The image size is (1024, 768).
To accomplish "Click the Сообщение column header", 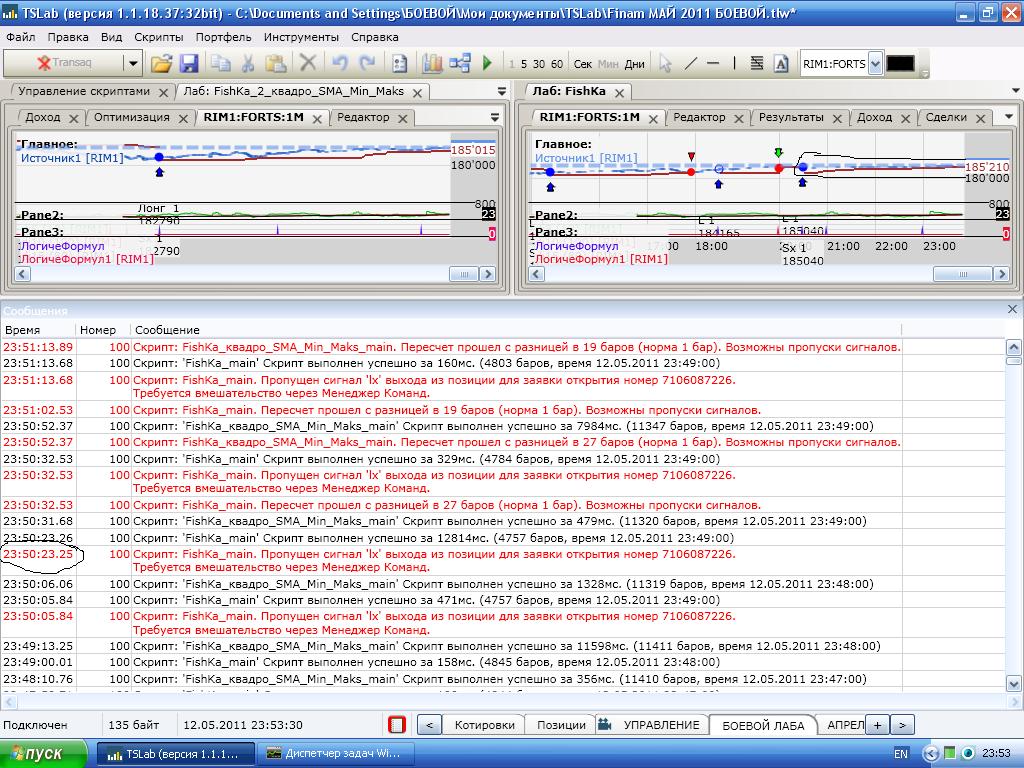I will (x=168, y=330).
